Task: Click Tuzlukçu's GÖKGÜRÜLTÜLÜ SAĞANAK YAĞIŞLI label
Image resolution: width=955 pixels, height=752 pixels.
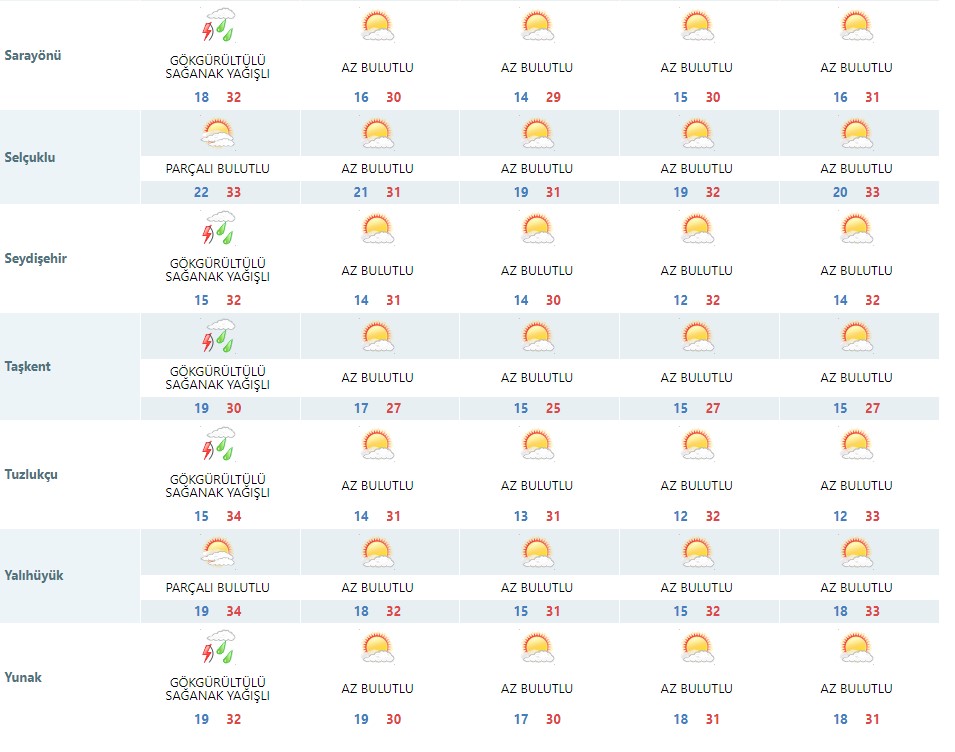Action: coord(217,486)
